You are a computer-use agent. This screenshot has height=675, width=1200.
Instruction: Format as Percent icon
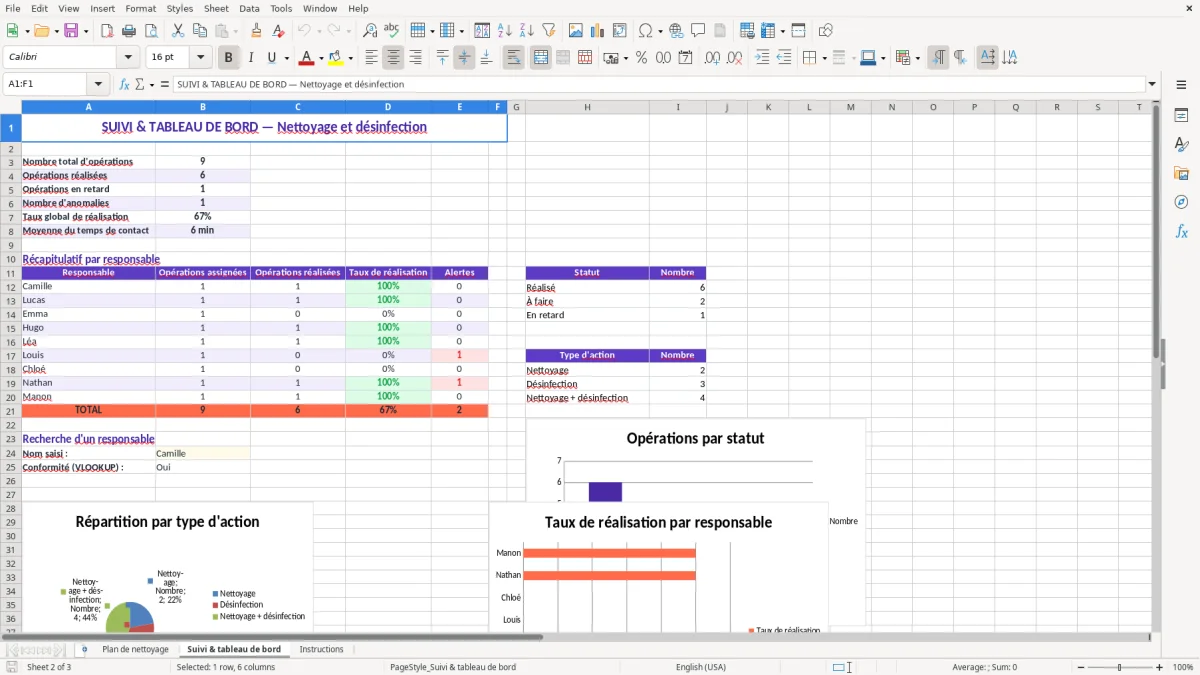click(x=641, y=58)
